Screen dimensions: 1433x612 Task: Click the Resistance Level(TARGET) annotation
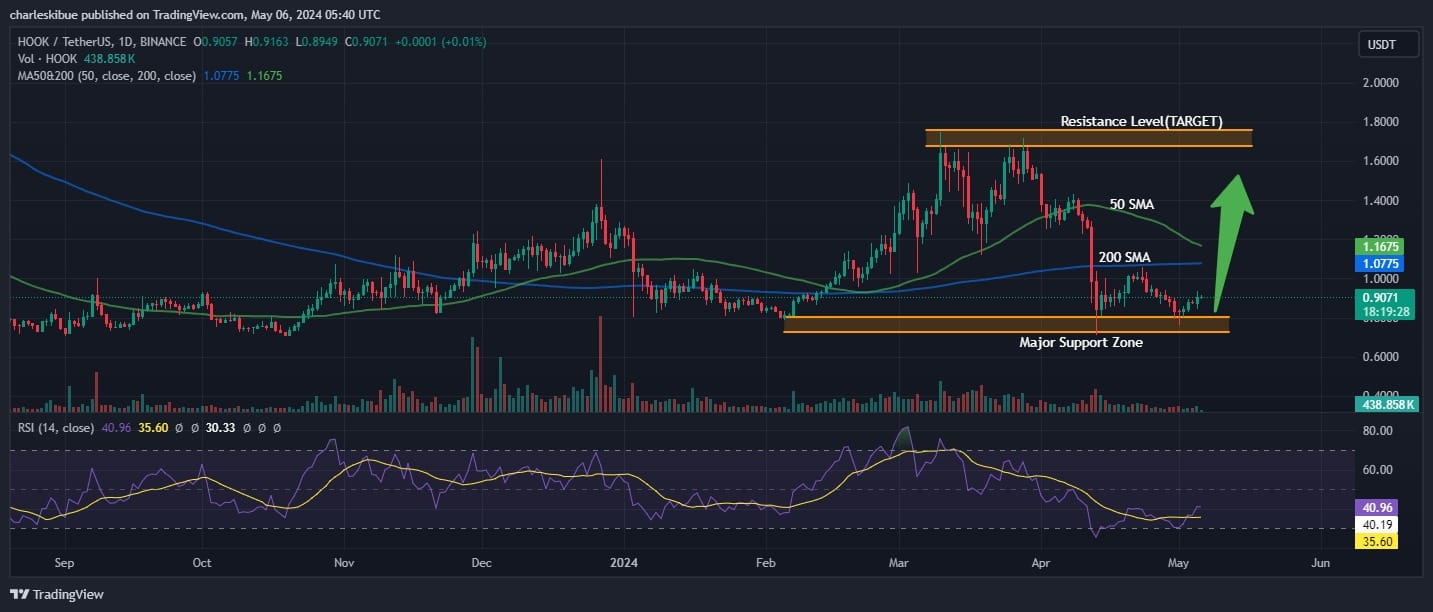coord(1141,121)
